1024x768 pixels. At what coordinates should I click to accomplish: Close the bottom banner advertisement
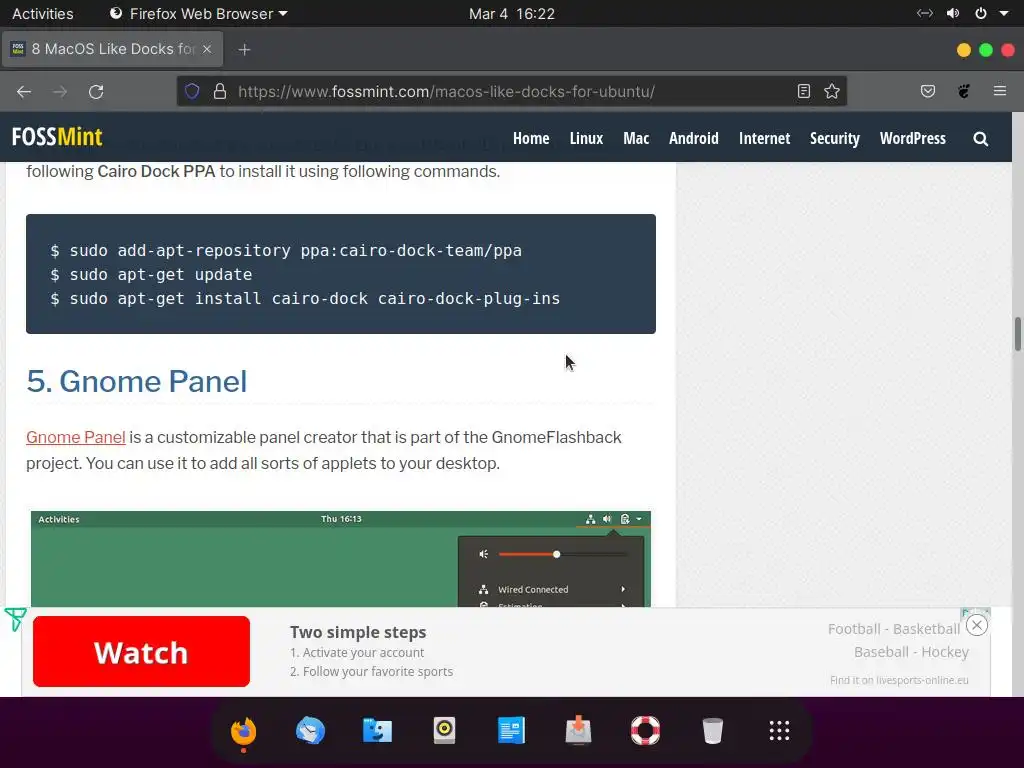click(x=977, y=626)
